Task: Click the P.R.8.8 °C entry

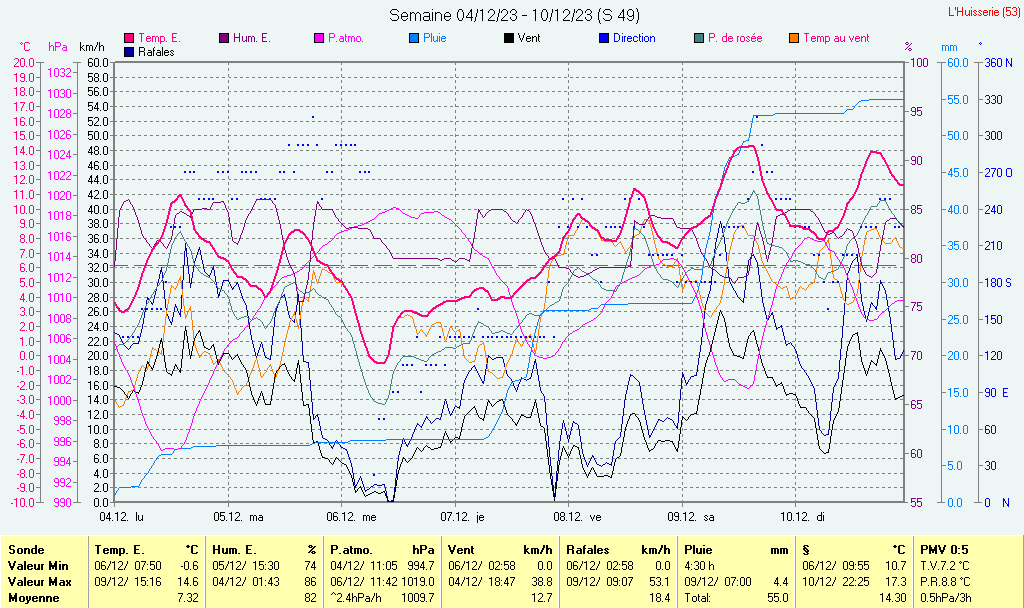Action: (946, 581)
